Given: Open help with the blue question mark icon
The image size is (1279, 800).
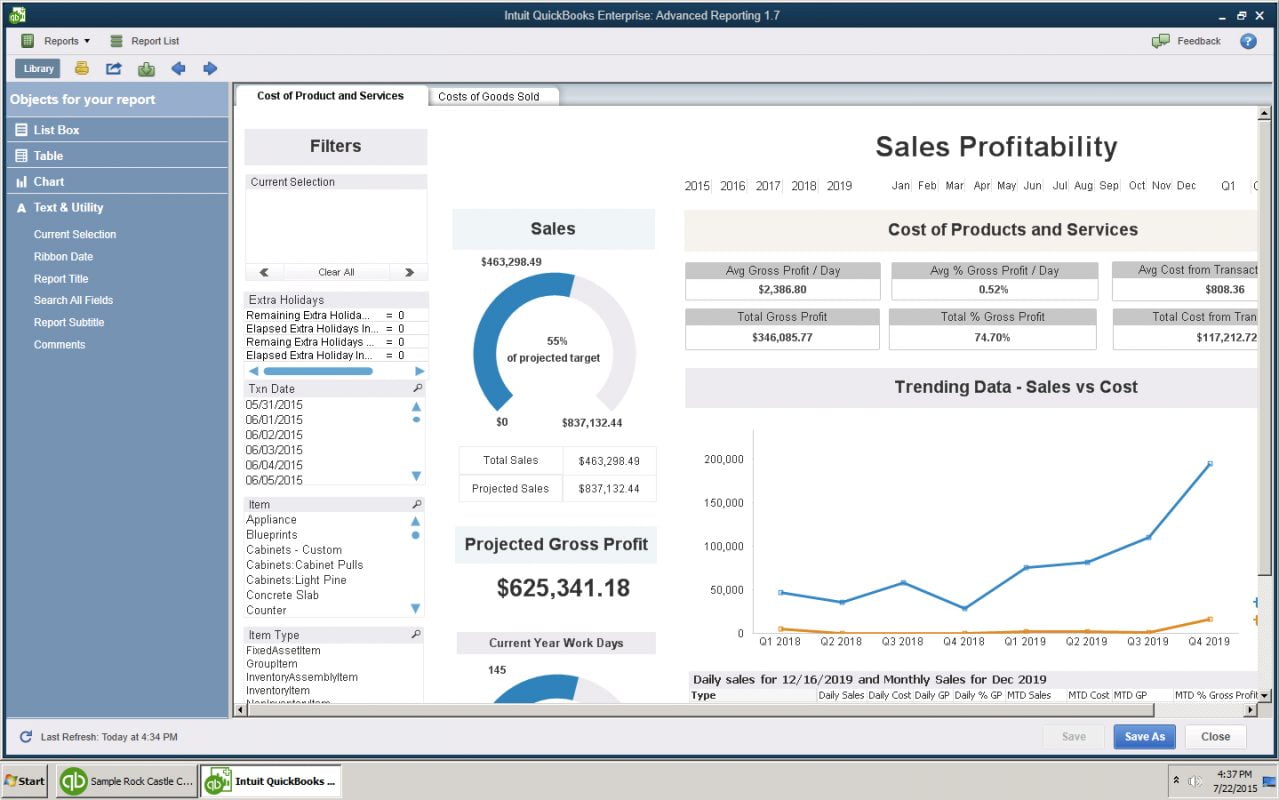Looking at the screenshot, I should (x=1248, y=41).
